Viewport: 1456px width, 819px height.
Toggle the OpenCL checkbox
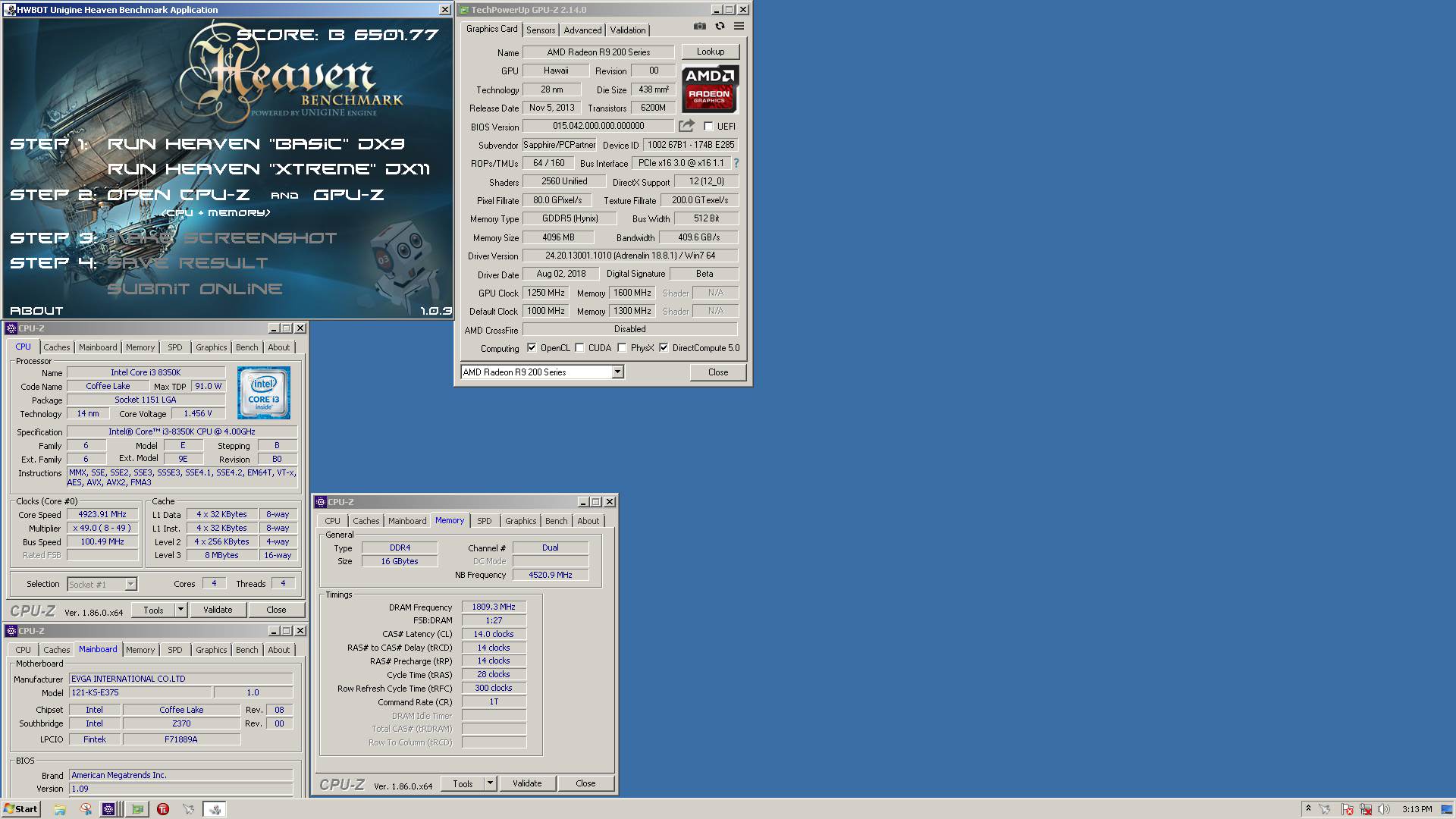pyautogui.click(x=532, y=348)
